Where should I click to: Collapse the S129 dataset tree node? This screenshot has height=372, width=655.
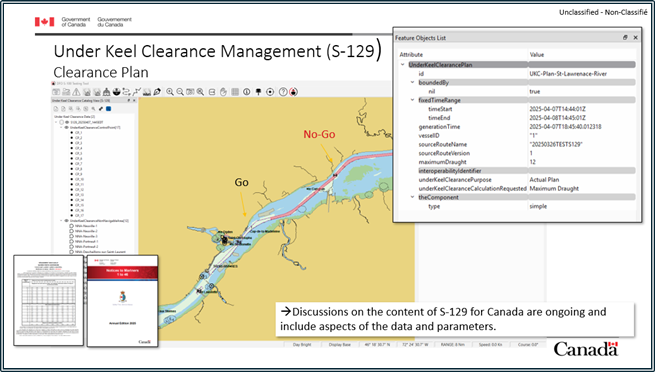pyautogui.click(x=56, y=122)
